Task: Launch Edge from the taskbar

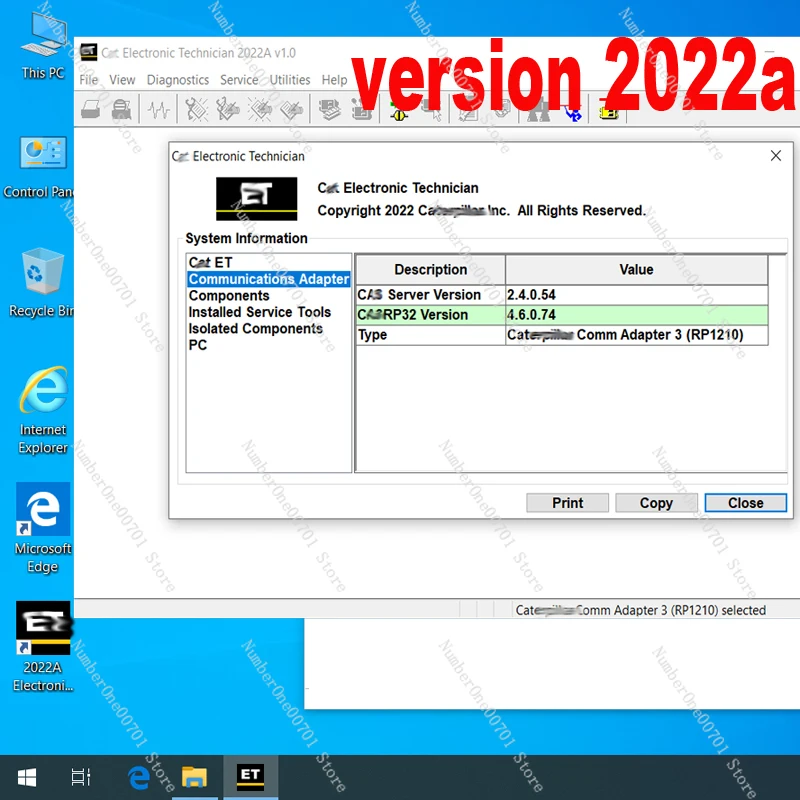Action: (x=139, y=778)
